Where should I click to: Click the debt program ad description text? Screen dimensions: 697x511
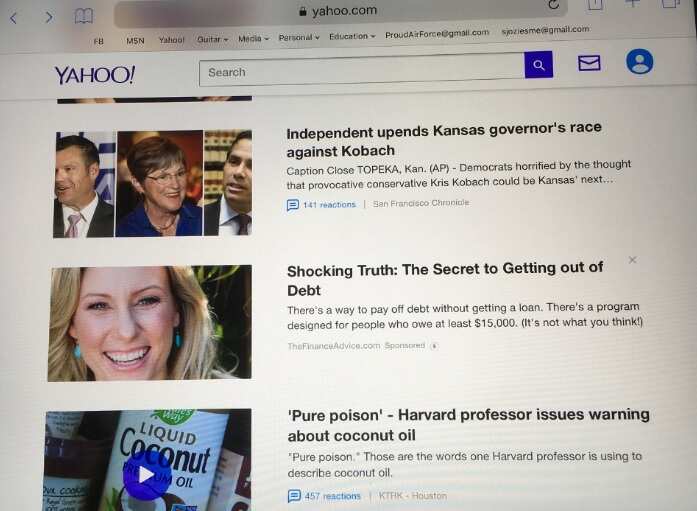click(x=465, y=316)
